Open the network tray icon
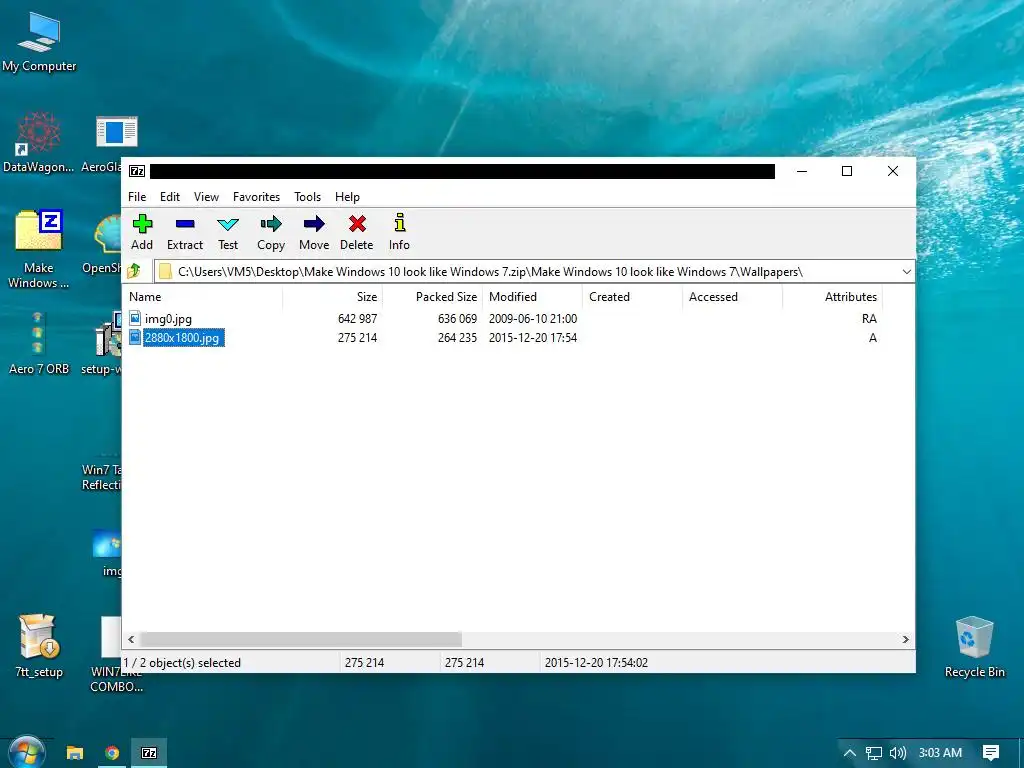Viewport: 1024px width, 768px height. point(874,753)
